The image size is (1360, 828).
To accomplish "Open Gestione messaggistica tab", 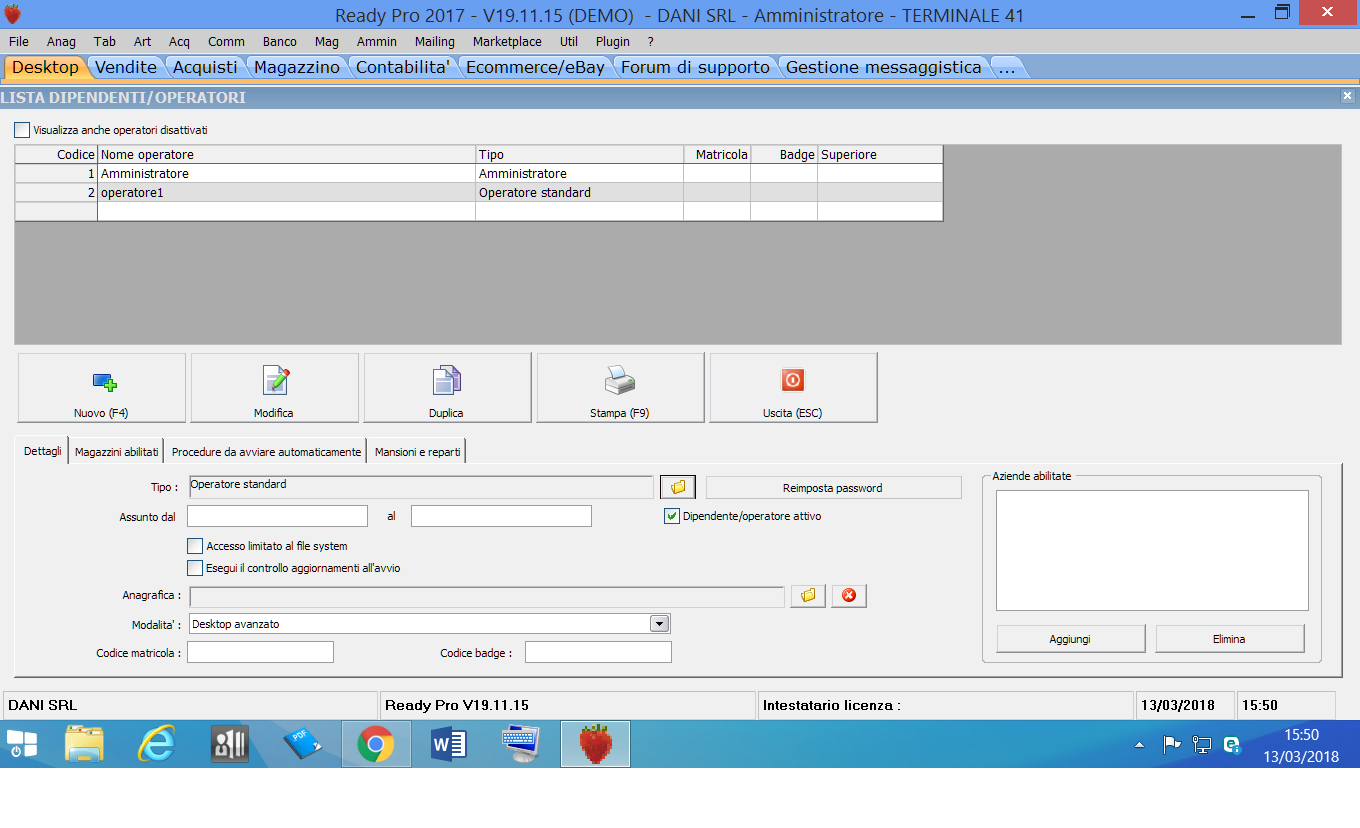I will coord(884,67).
